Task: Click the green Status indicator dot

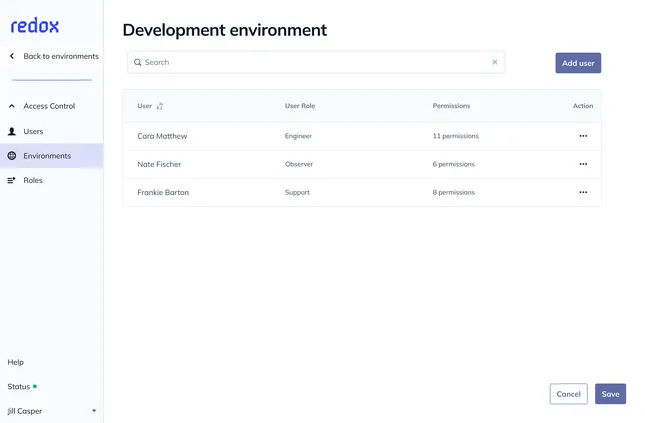Action: coord(35,386)
